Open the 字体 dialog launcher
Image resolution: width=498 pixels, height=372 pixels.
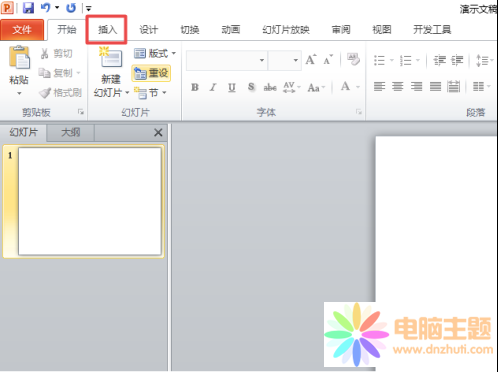click(x=359, y=112)
